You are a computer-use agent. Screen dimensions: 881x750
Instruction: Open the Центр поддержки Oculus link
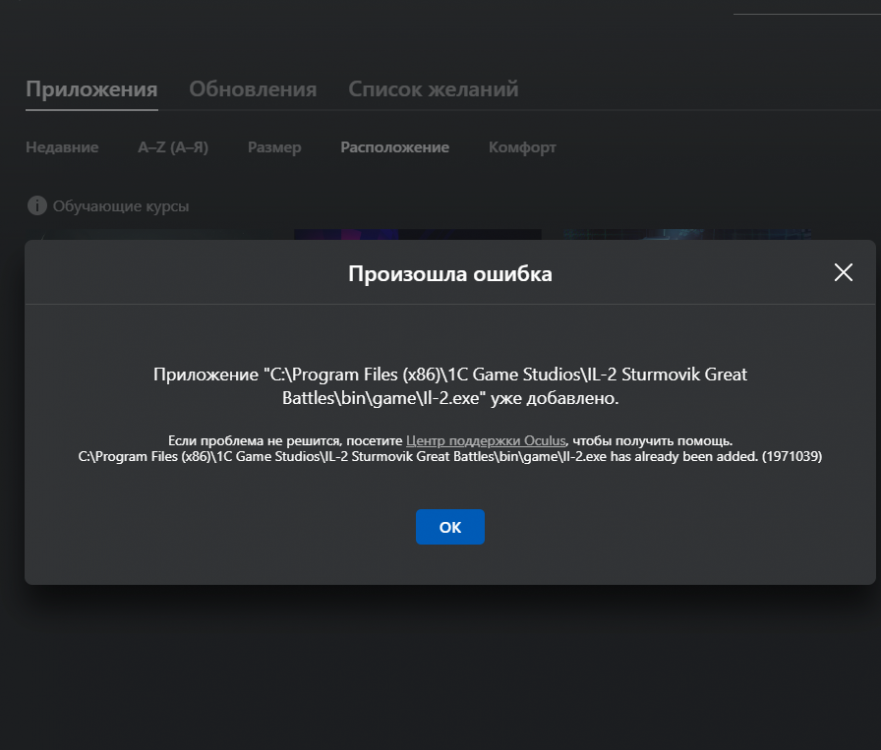coord(486,440)
